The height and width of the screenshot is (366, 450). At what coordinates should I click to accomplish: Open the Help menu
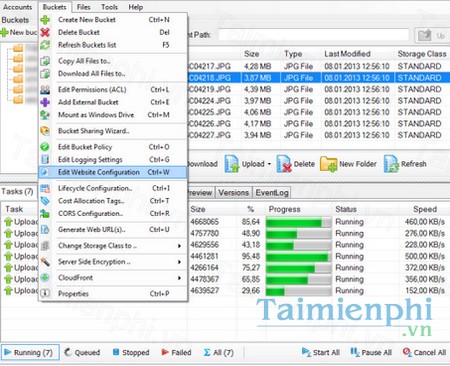pyautogui.click(x=136, y=7)
